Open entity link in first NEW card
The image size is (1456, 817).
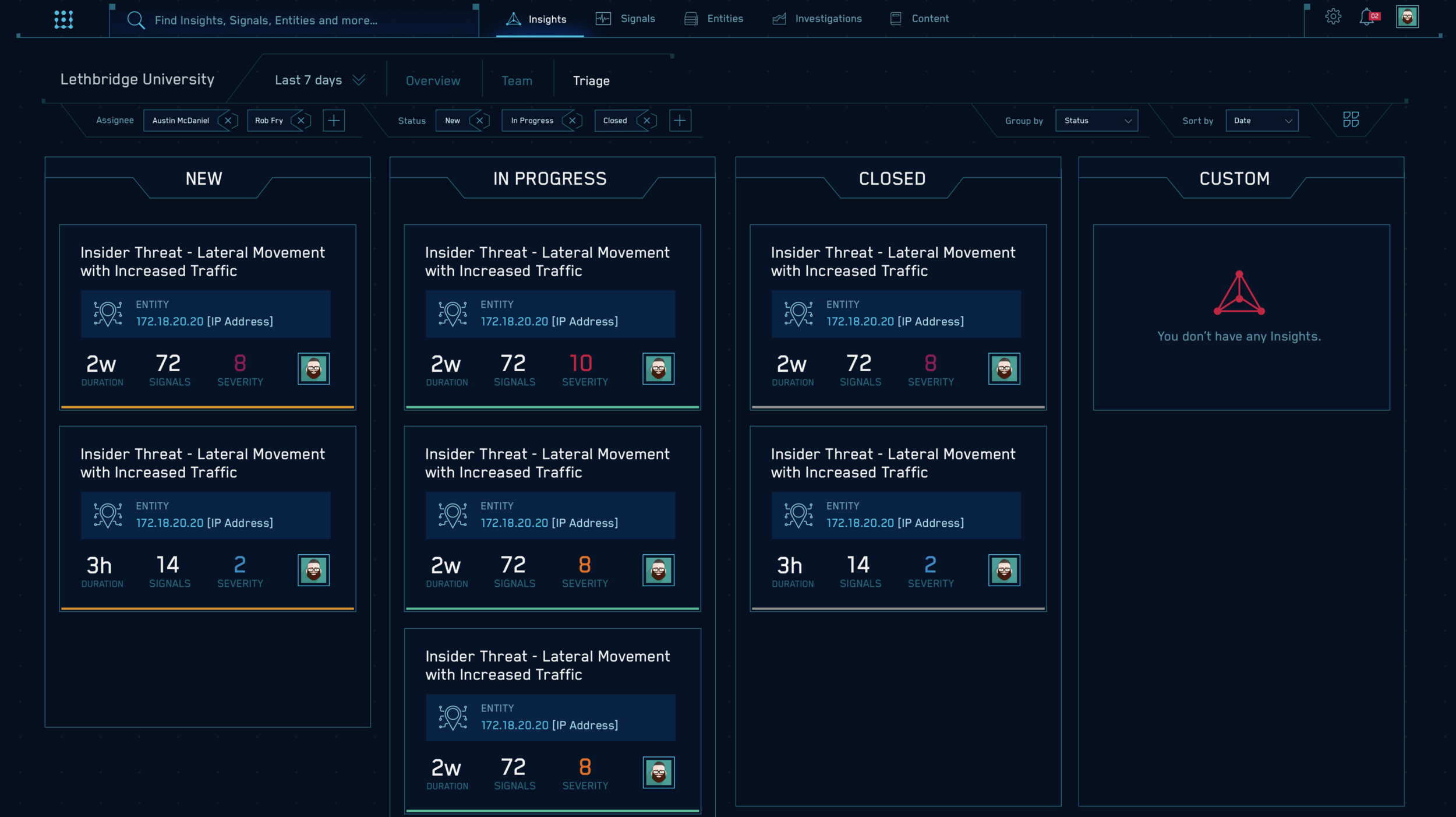pyautogui.click(x=169, y=322)
